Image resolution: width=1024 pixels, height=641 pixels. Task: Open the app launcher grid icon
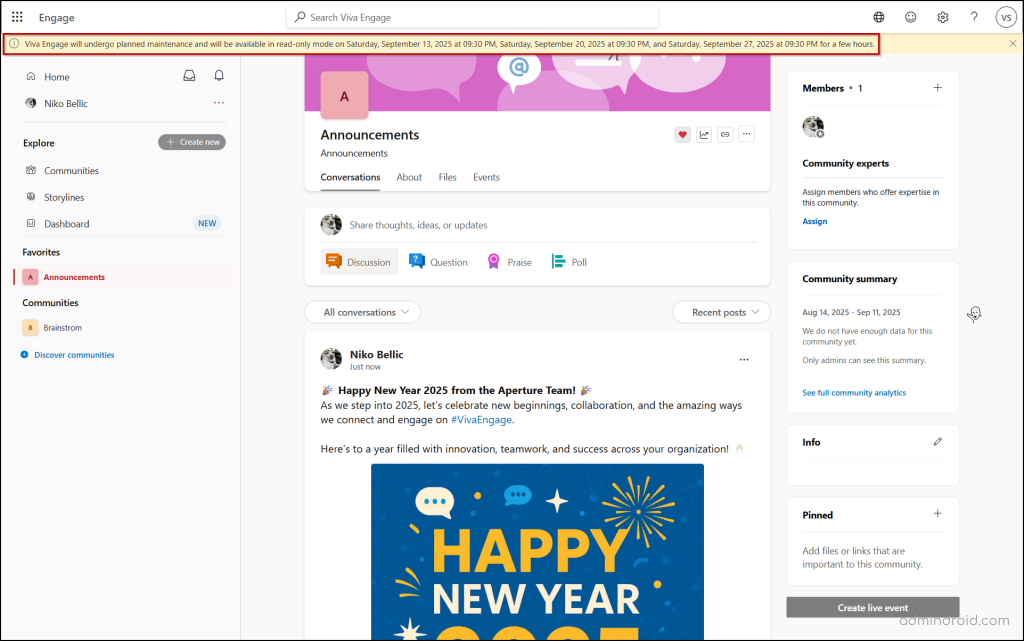click(x=17, y=17)
